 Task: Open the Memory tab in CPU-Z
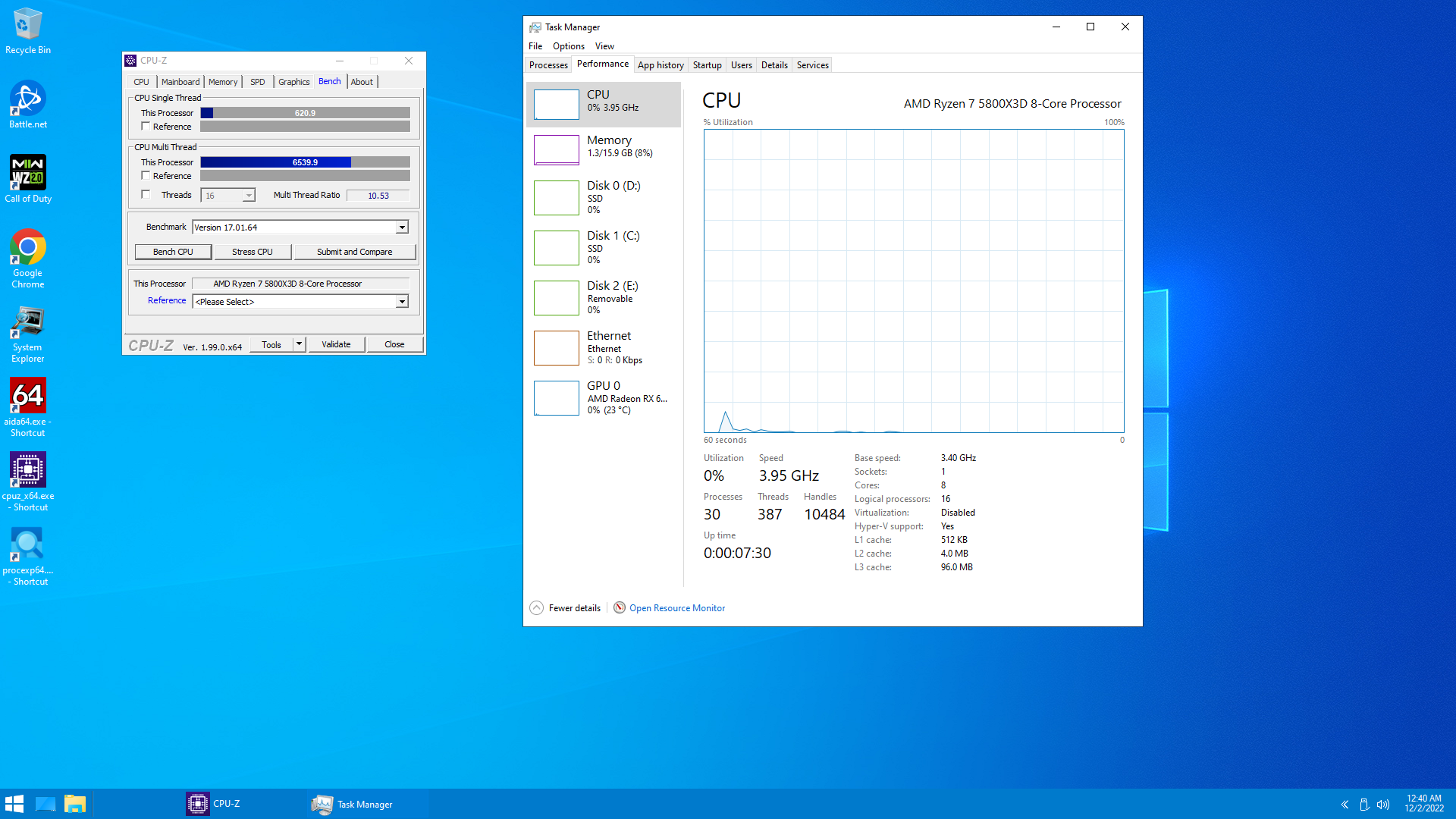point(223,82)
